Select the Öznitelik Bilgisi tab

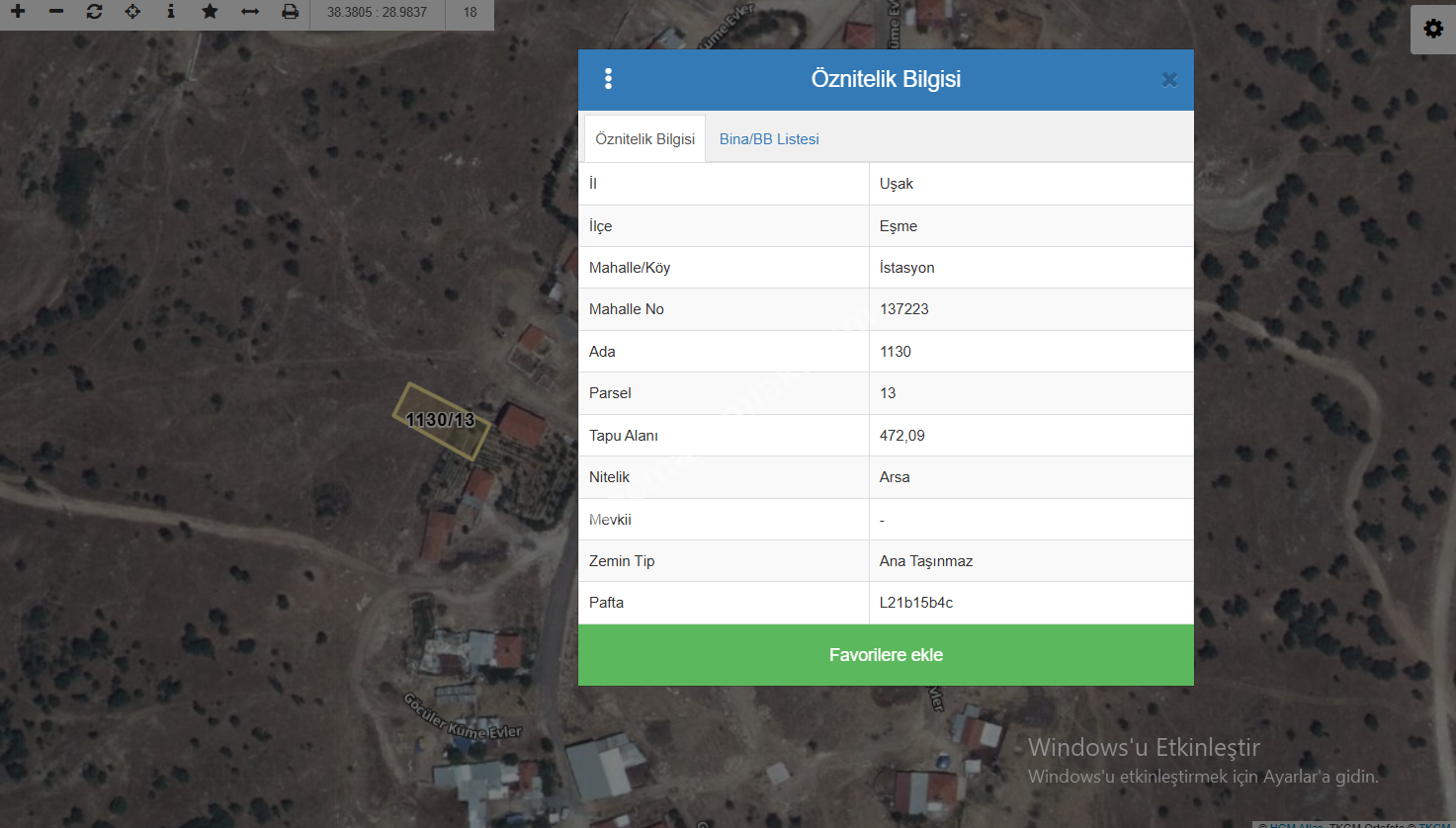click(644, 139)
